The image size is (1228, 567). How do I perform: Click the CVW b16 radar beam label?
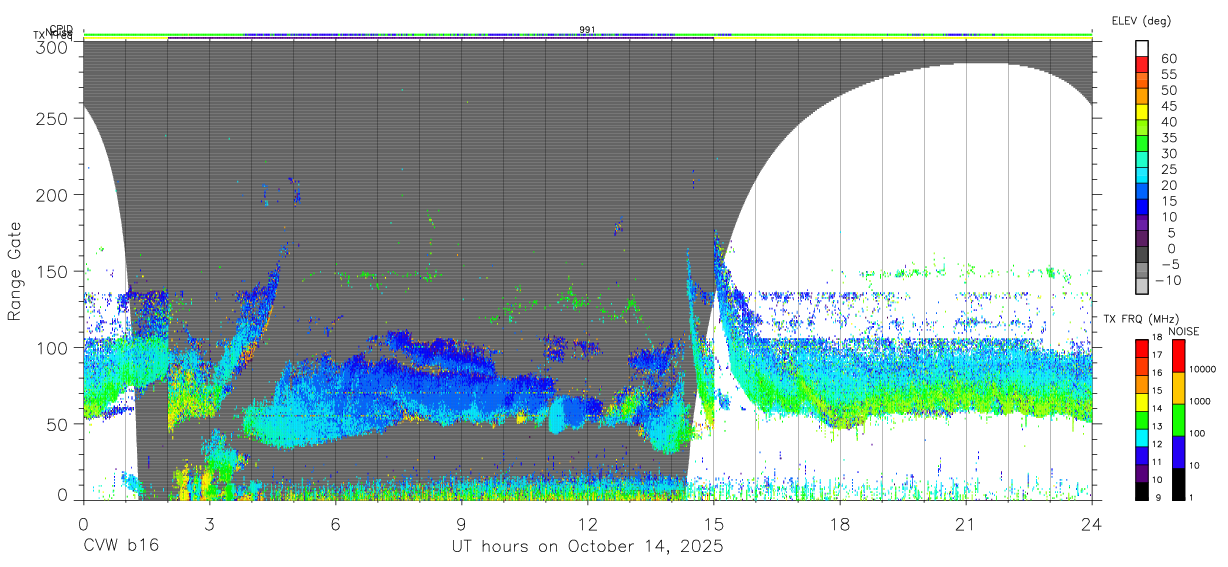coord(120,547)
